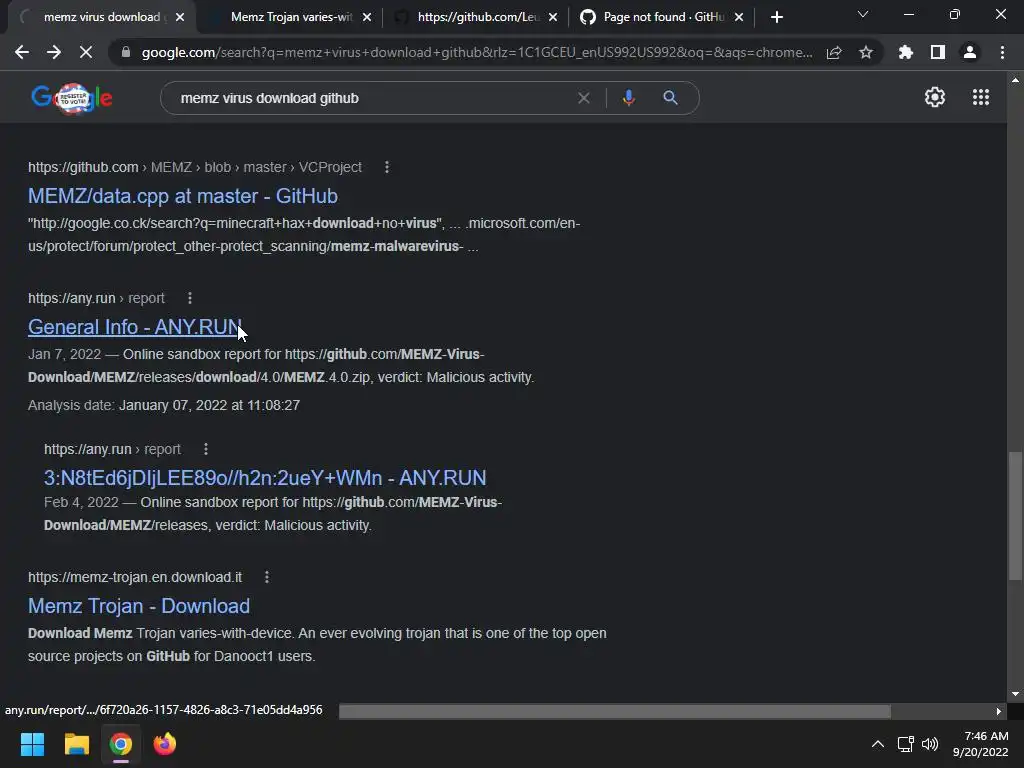Switch to the 'Memz Trojan varies-wit' tab

pyautogui.click(x=291, y=17)
